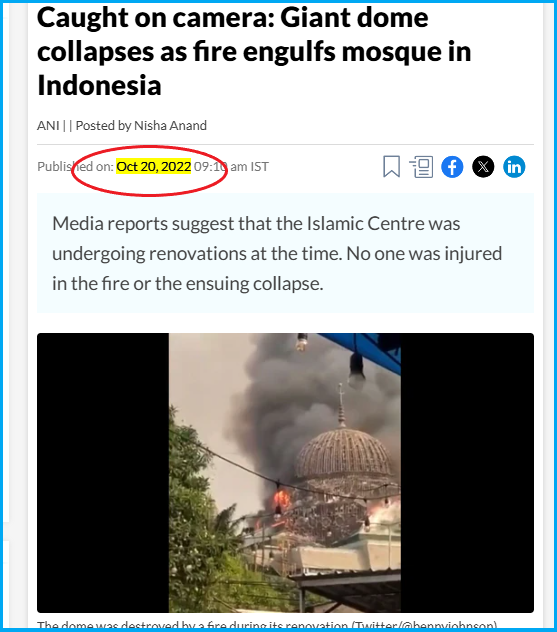Share the article on LinkedIn
557x632 pixels.
[x=514, y=166]
